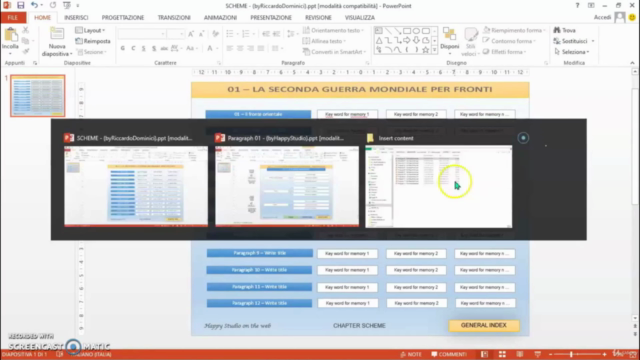The width and height of the screenshot is (640, 360).
Task: Click the Save icon in quick access toolbar
Action: pyautogui.click(x=20, y=5)
